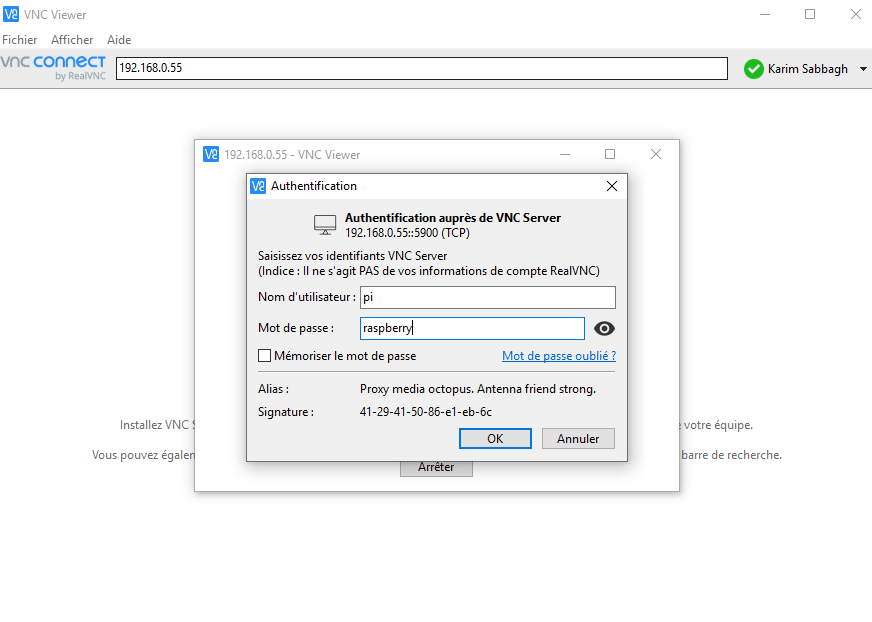
Task: Click the VNC Viewer icon in main title bar
Action: pyautogui.click(x=11, y=14)
